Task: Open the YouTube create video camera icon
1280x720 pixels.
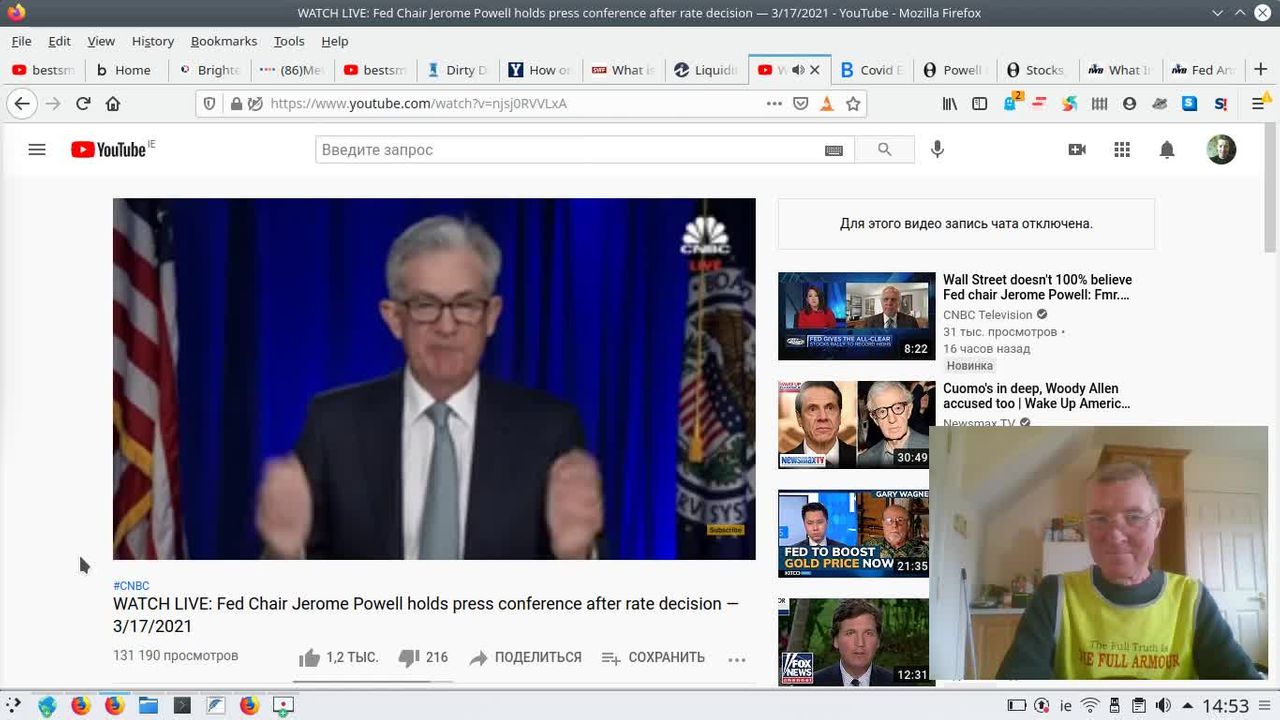Action: click(1077, 150)
